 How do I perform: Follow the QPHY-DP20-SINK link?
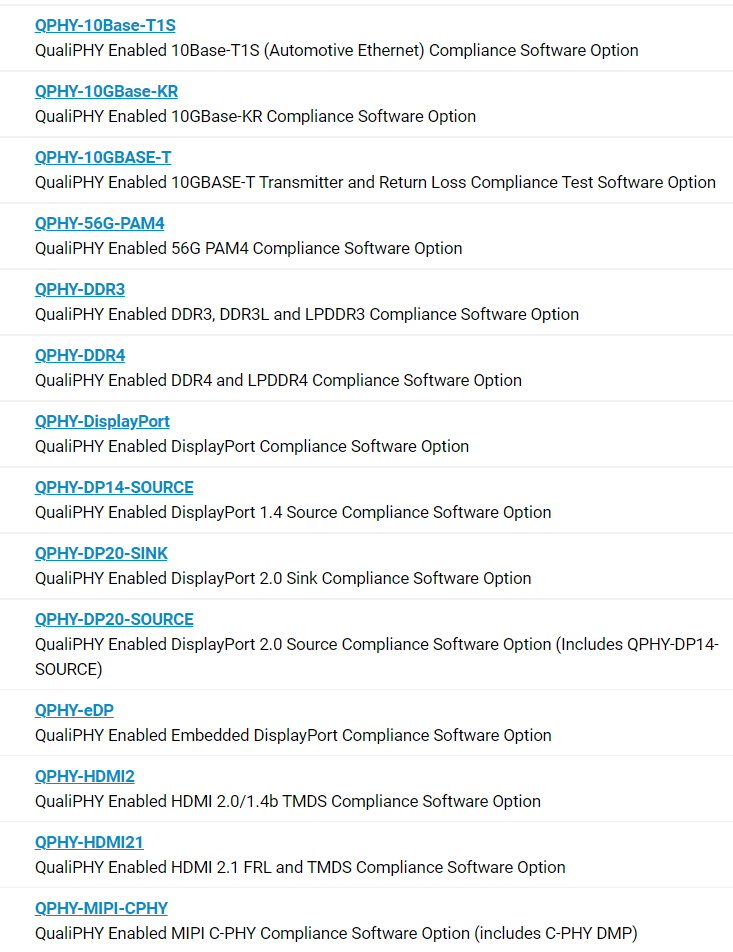pyautogui.click(x=101, y=554)
